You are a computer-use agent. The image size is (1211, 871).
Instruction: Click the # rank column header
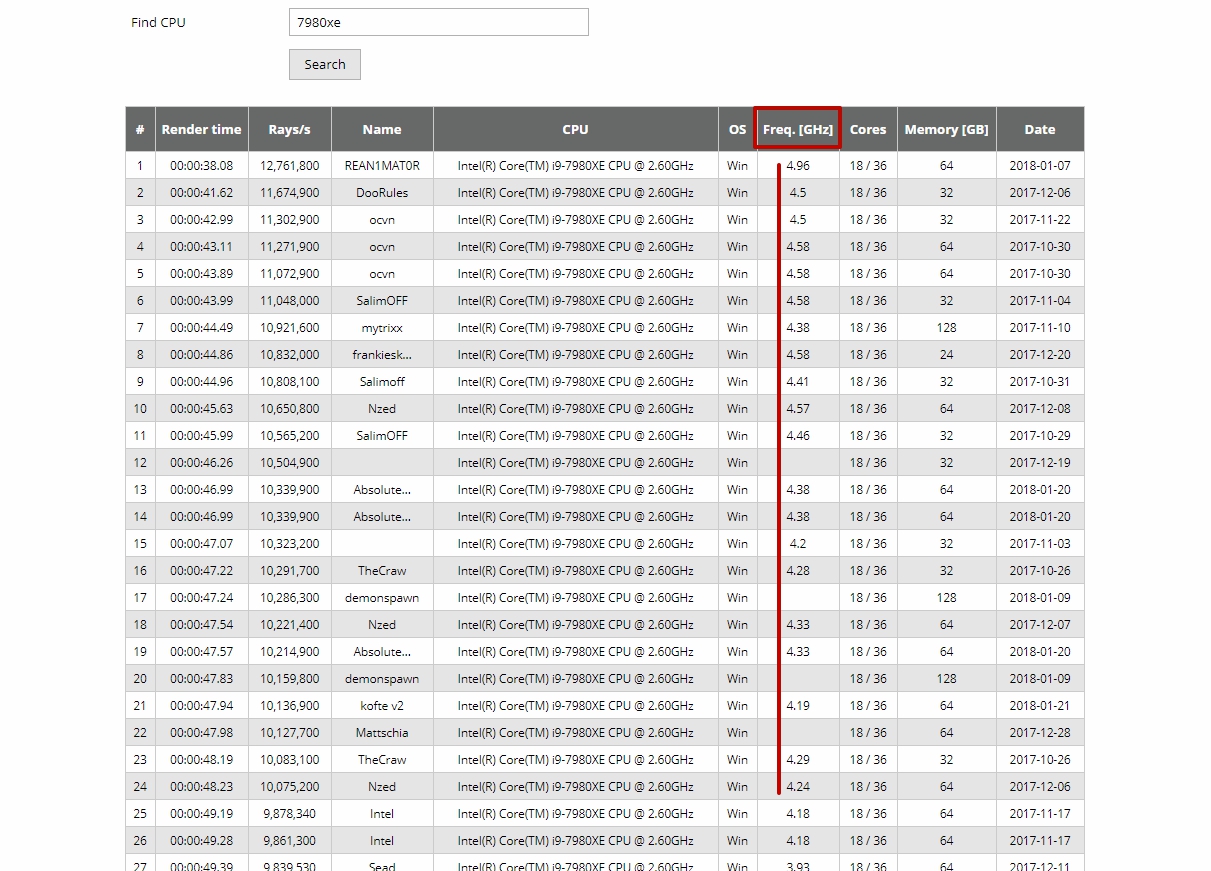pos(140,129)
